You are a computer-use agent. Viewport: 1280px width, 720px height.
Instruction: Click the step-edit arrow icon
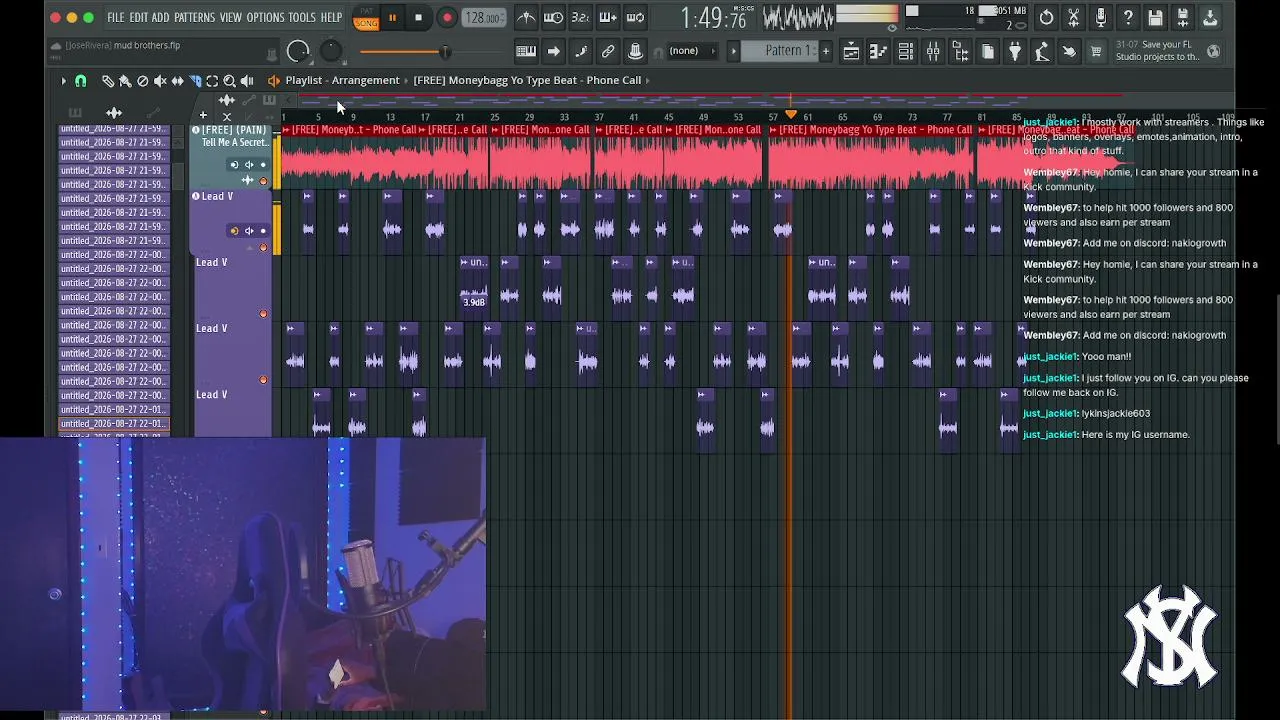[x=553, y=51]
